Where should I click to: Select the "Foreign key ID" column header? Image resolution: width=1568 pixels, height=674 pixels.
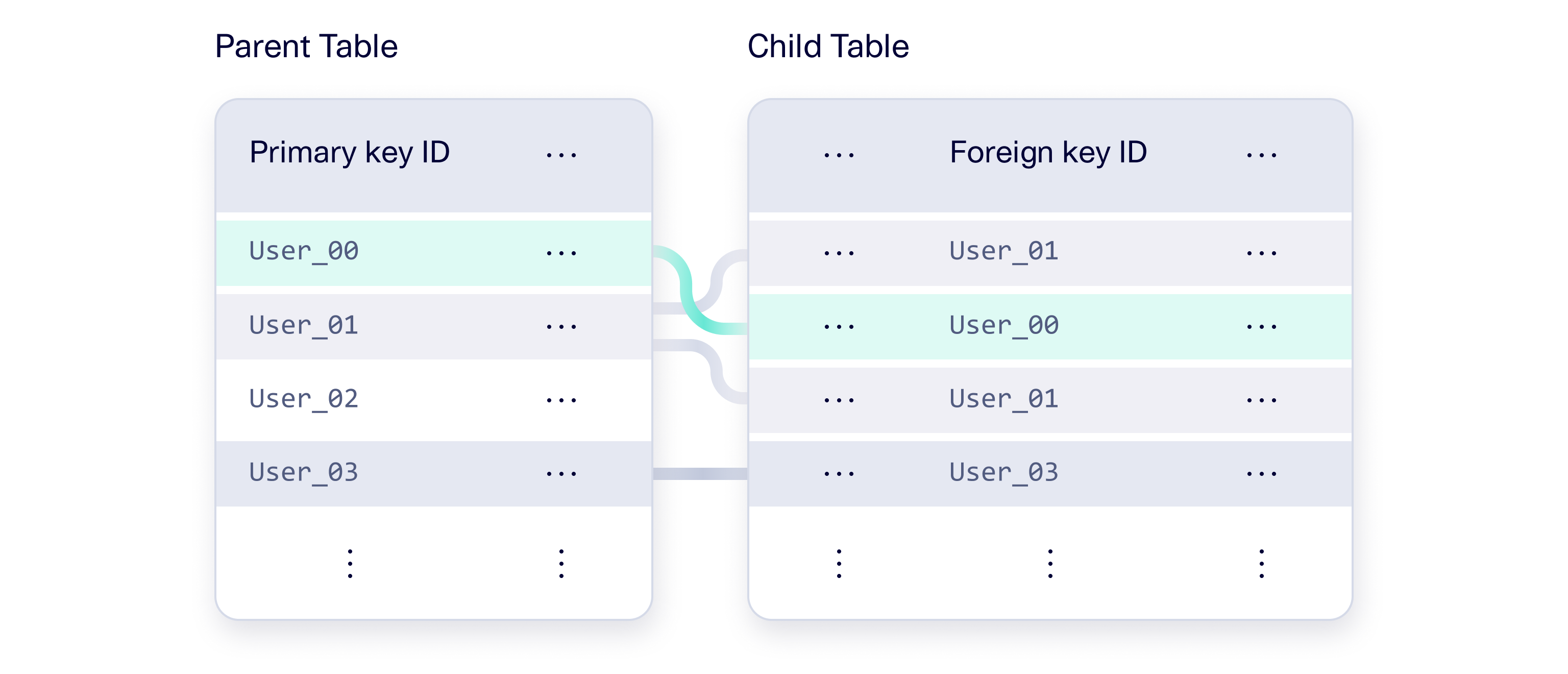click(x=1048, y=152)
